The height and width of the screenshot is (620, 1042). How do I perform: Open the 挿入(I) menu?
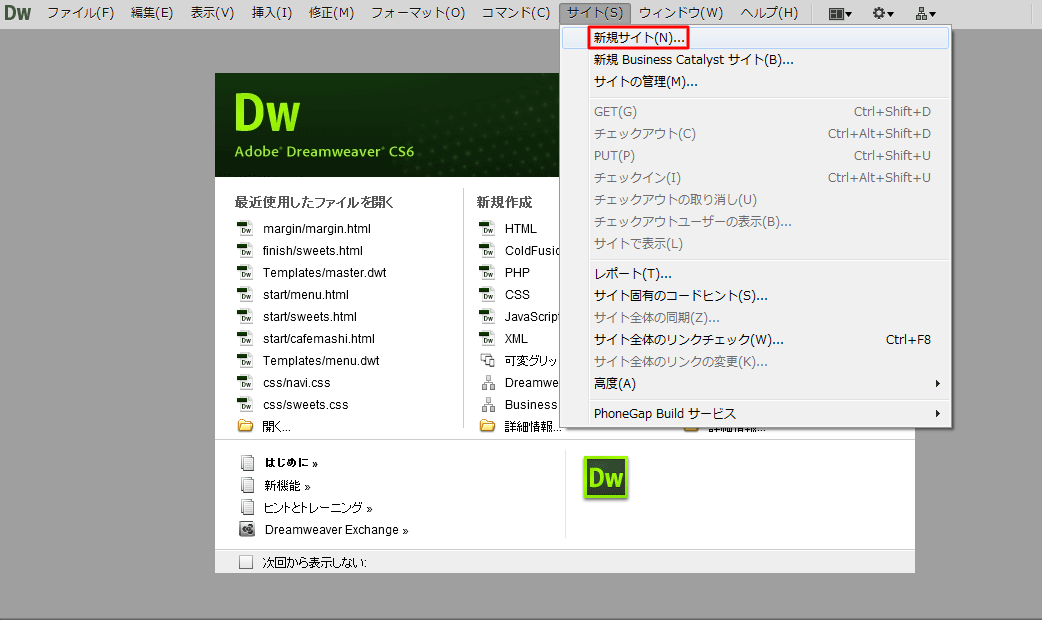(x=272, y=13)
